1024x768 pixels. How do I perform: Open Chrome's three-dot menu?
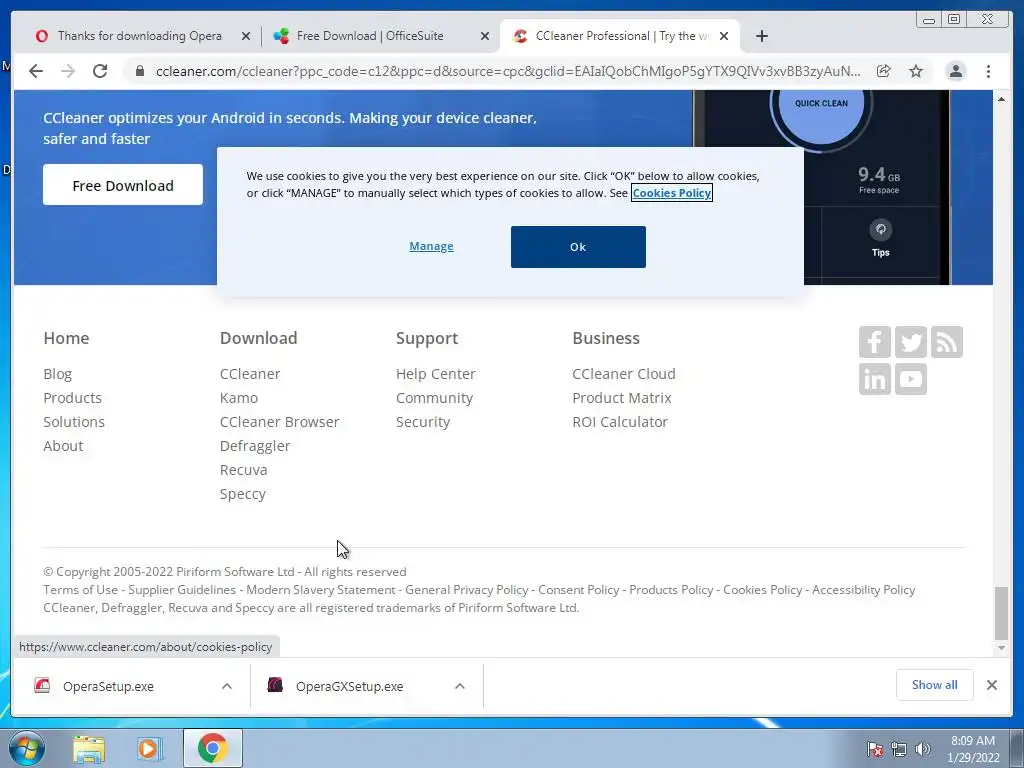tap(988, 71)
